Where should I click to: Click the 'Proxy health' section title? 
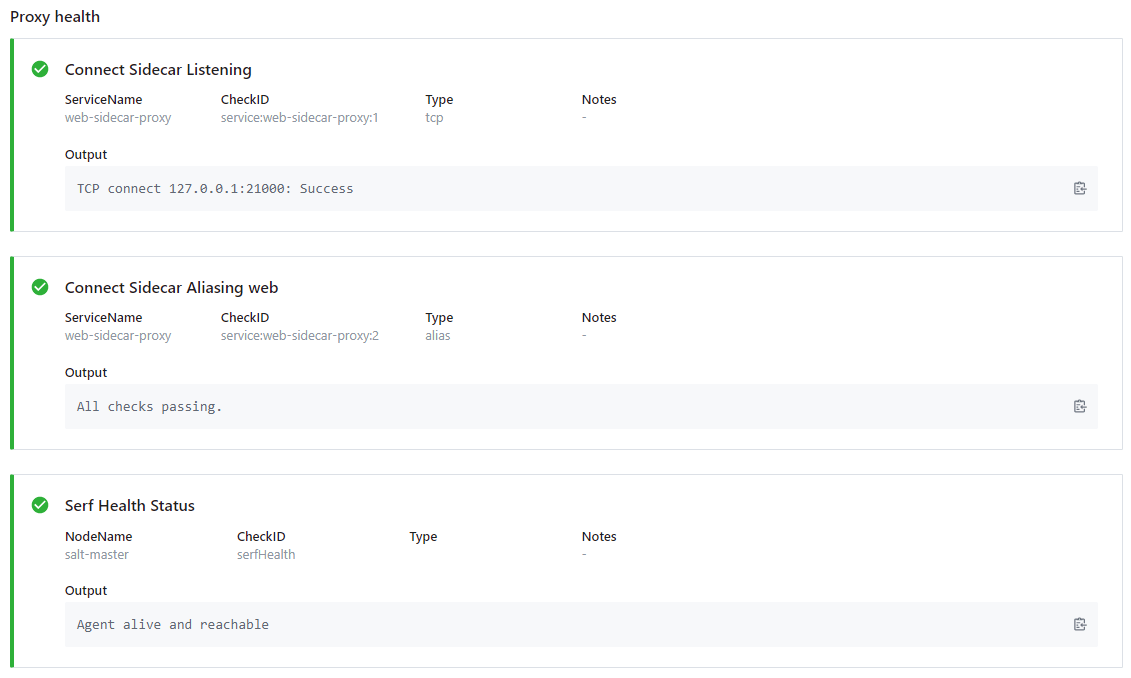[x=55, y=17]
